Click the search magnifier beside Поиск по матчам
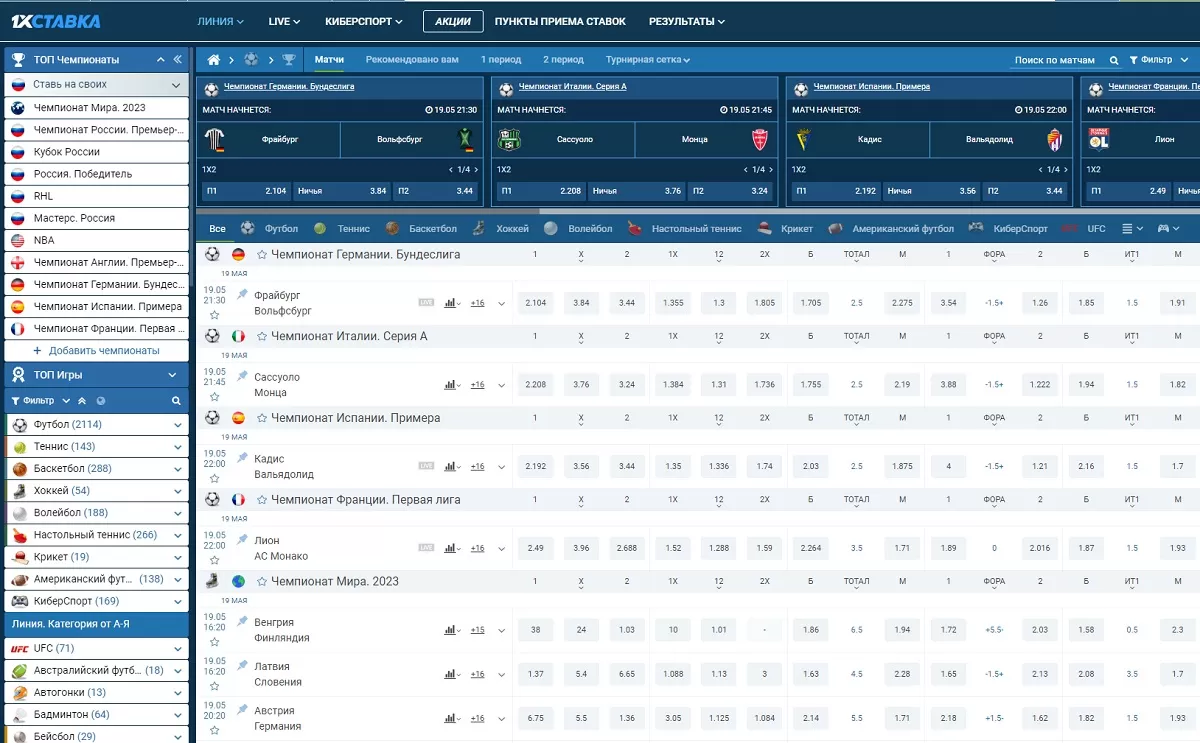The image size is (1200, 743). pos(1115,60)
